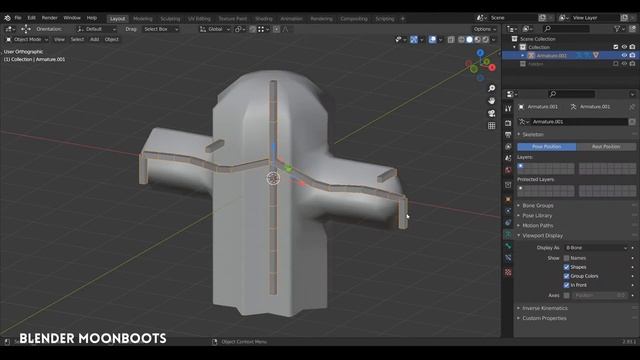Collapse the Collection tree item
Screen dimensions: 640x360
(515, 47)
